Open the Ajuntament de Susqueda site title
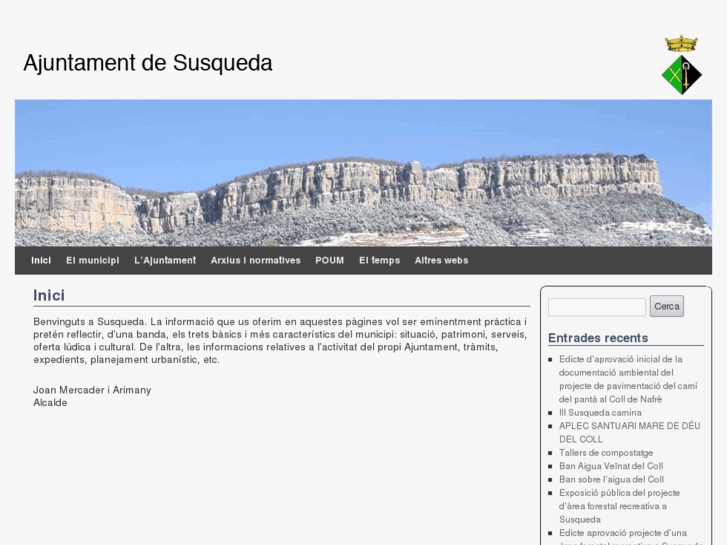 click(147, 63)
